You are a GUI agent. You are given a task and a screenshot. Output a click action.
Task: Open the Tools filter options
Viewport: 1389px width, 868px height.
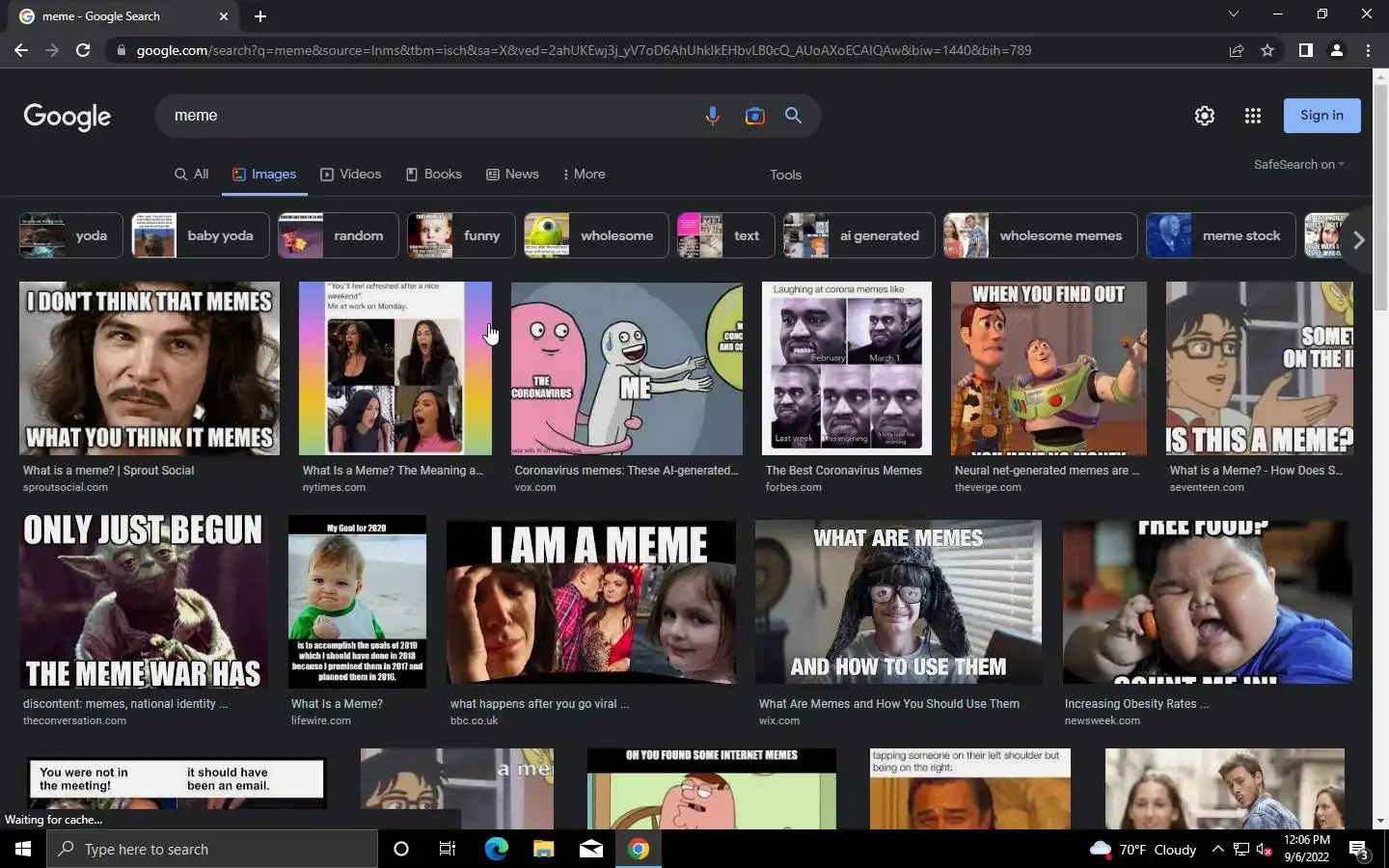(785, 175)
